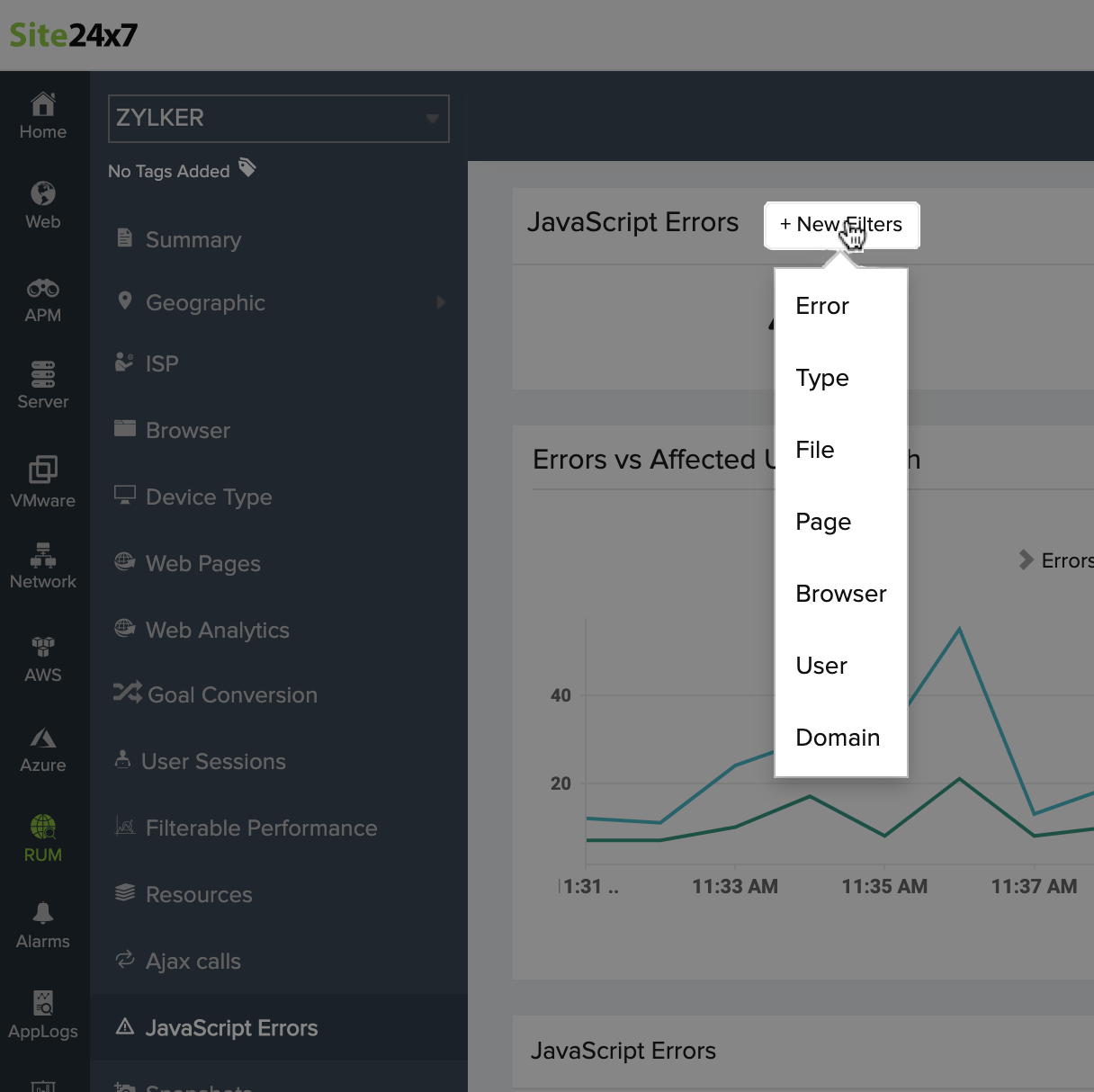1094x1092 pixels.
Task: Expand the Geographic submenu arrow
Action: [x=441, y=302]
